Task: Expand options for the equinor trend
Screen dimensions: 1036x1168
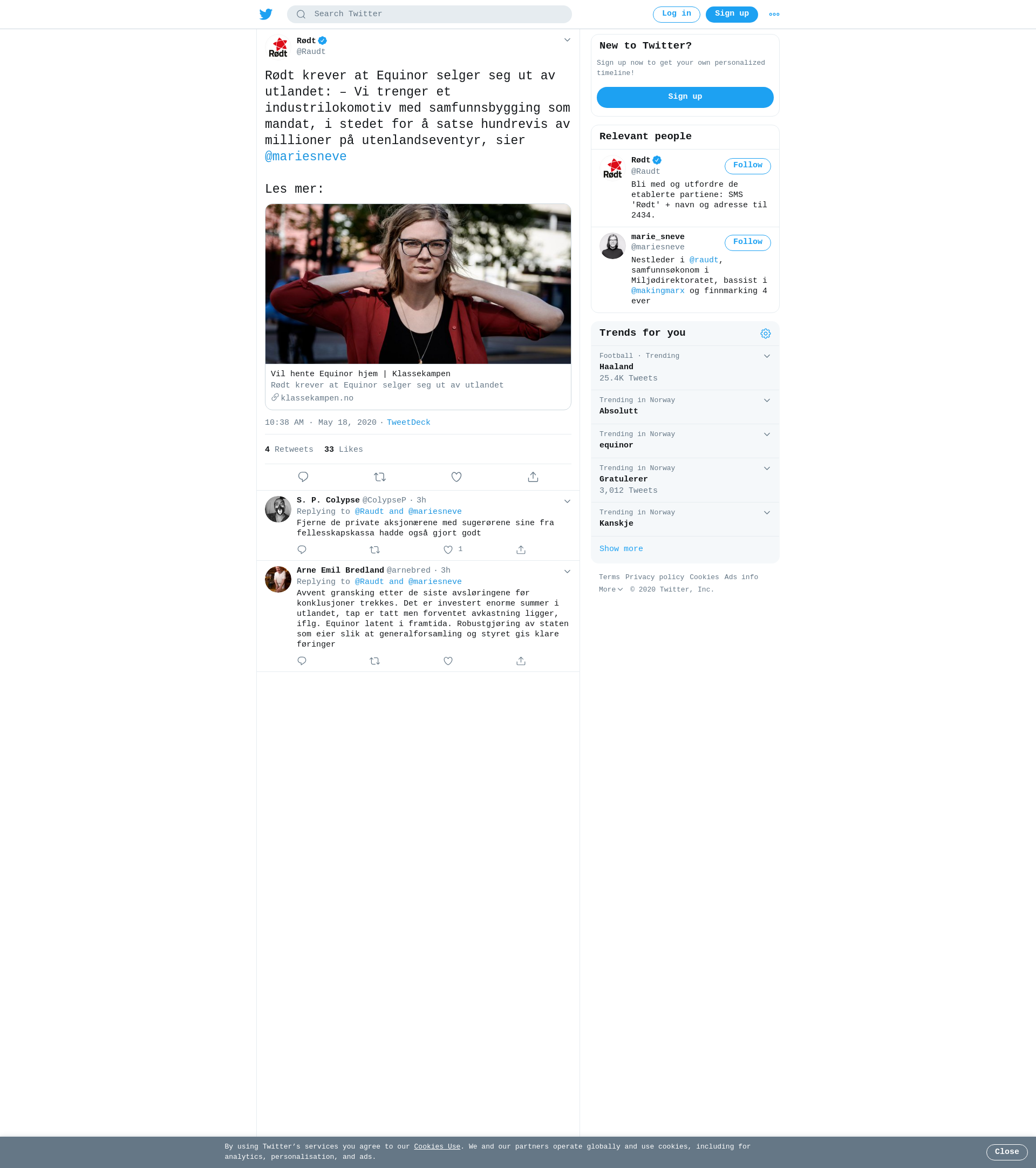Action: pyautogui.click(x=767, y=434)
